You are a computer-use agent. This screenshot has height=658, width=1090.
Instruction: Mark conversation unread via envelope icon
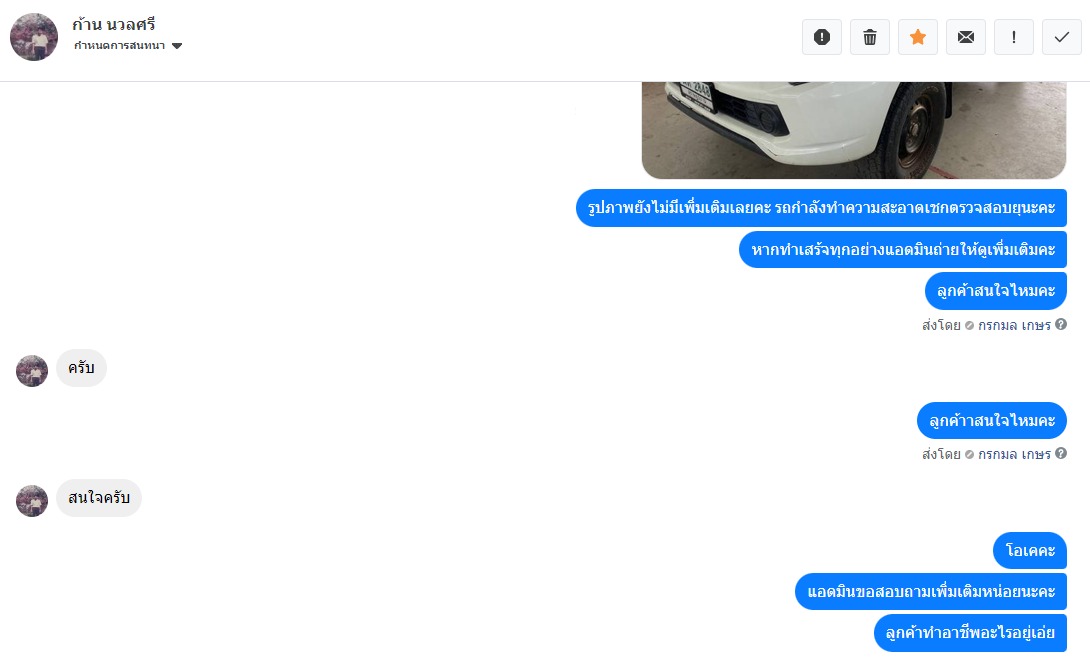tap(966, 37)
